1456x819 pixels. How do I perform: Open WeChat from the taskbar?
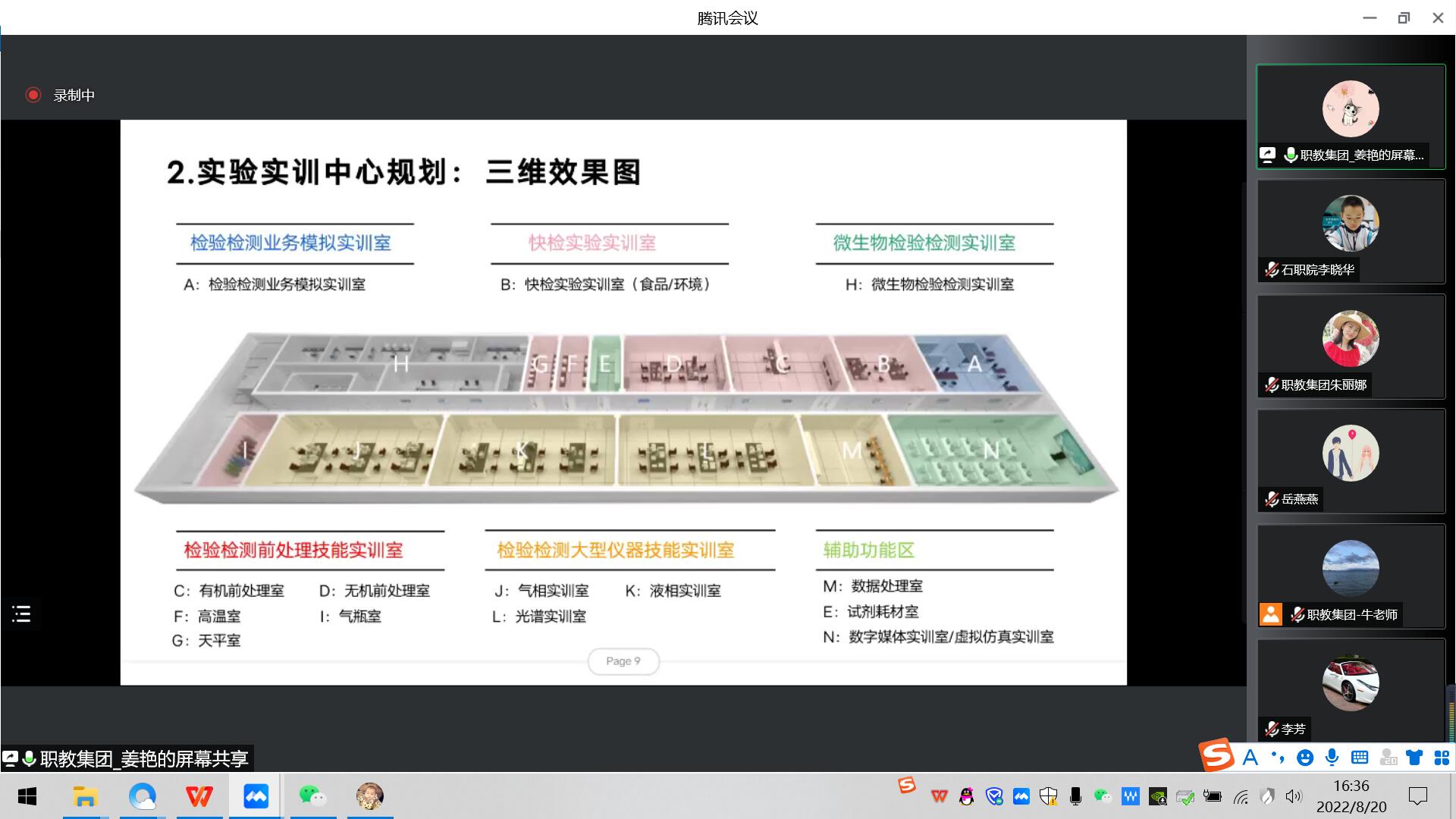click(312, 796)
